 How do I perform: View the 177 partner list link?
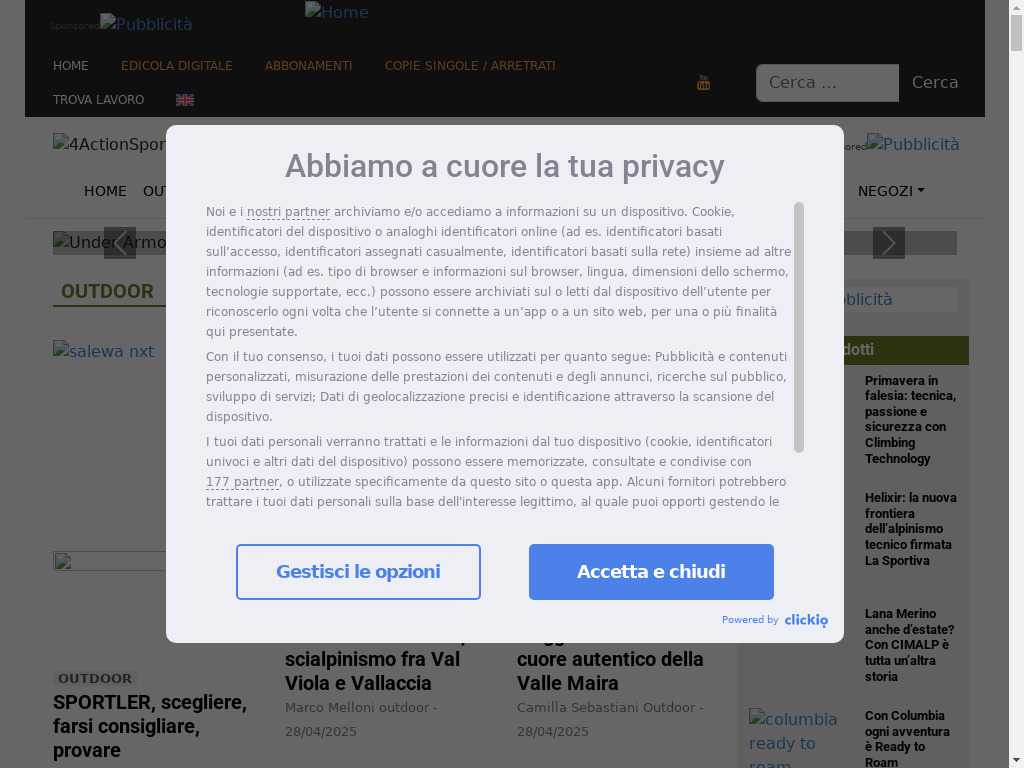pyautogui.click(x=242, y=482)
